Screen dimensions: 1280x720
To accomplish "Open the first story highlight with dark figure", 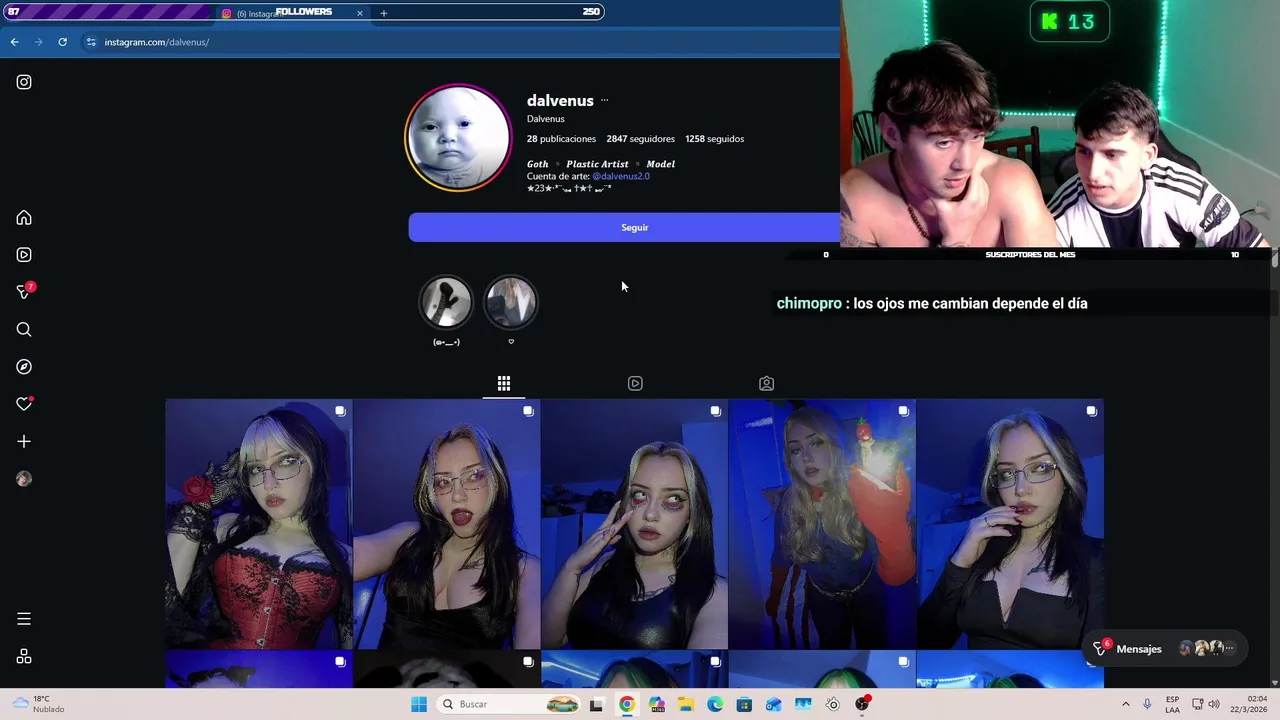I will (x=446, y=303).
